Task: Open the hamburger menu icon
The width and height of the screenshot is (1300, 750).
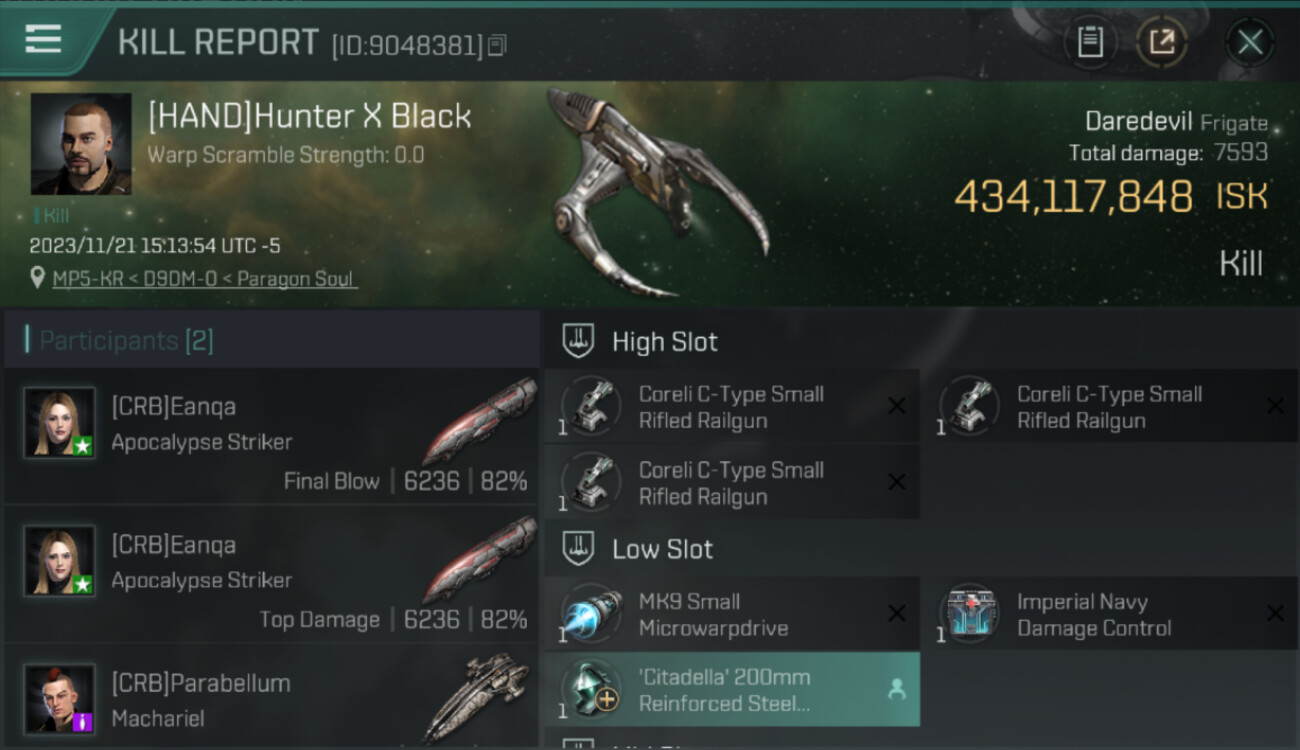Action: pyautogui.click(x=43, y=39)
